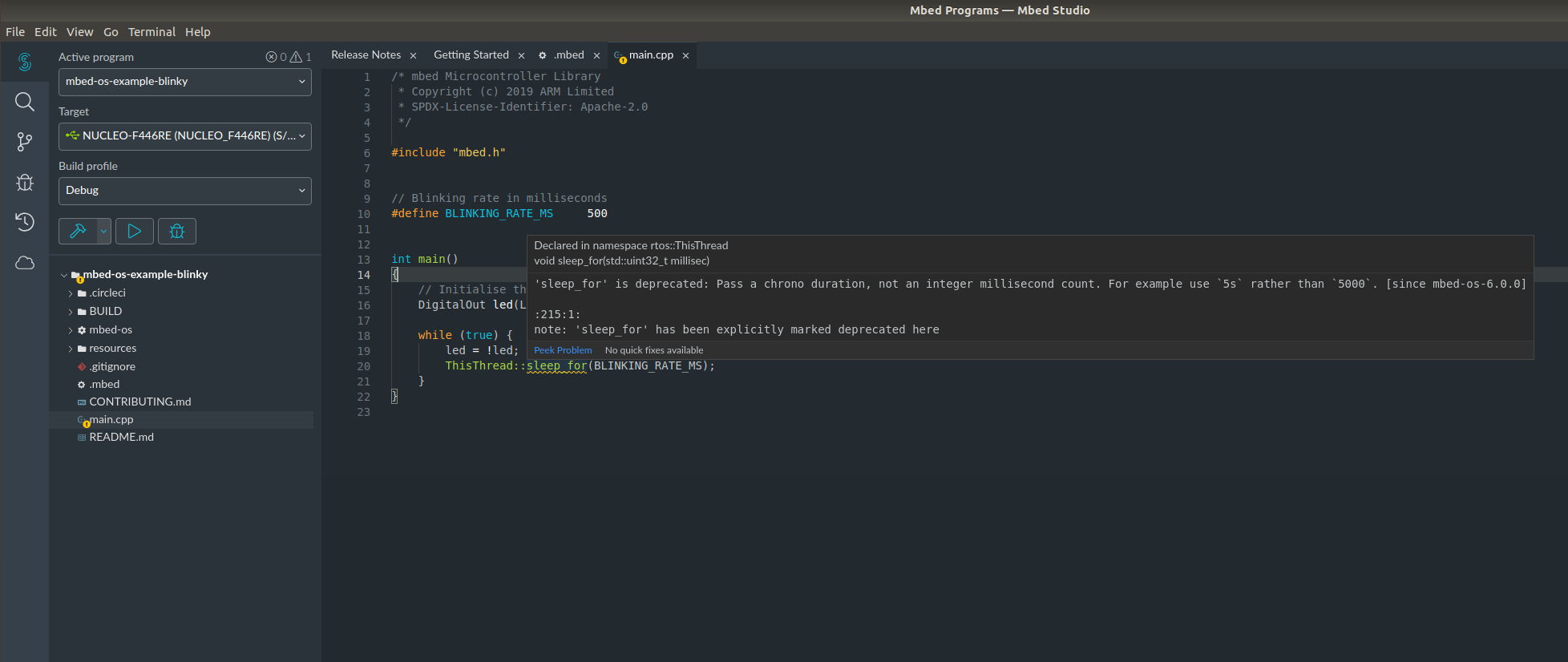
Task: Open the Search panel icon
Action: point(25,102)
